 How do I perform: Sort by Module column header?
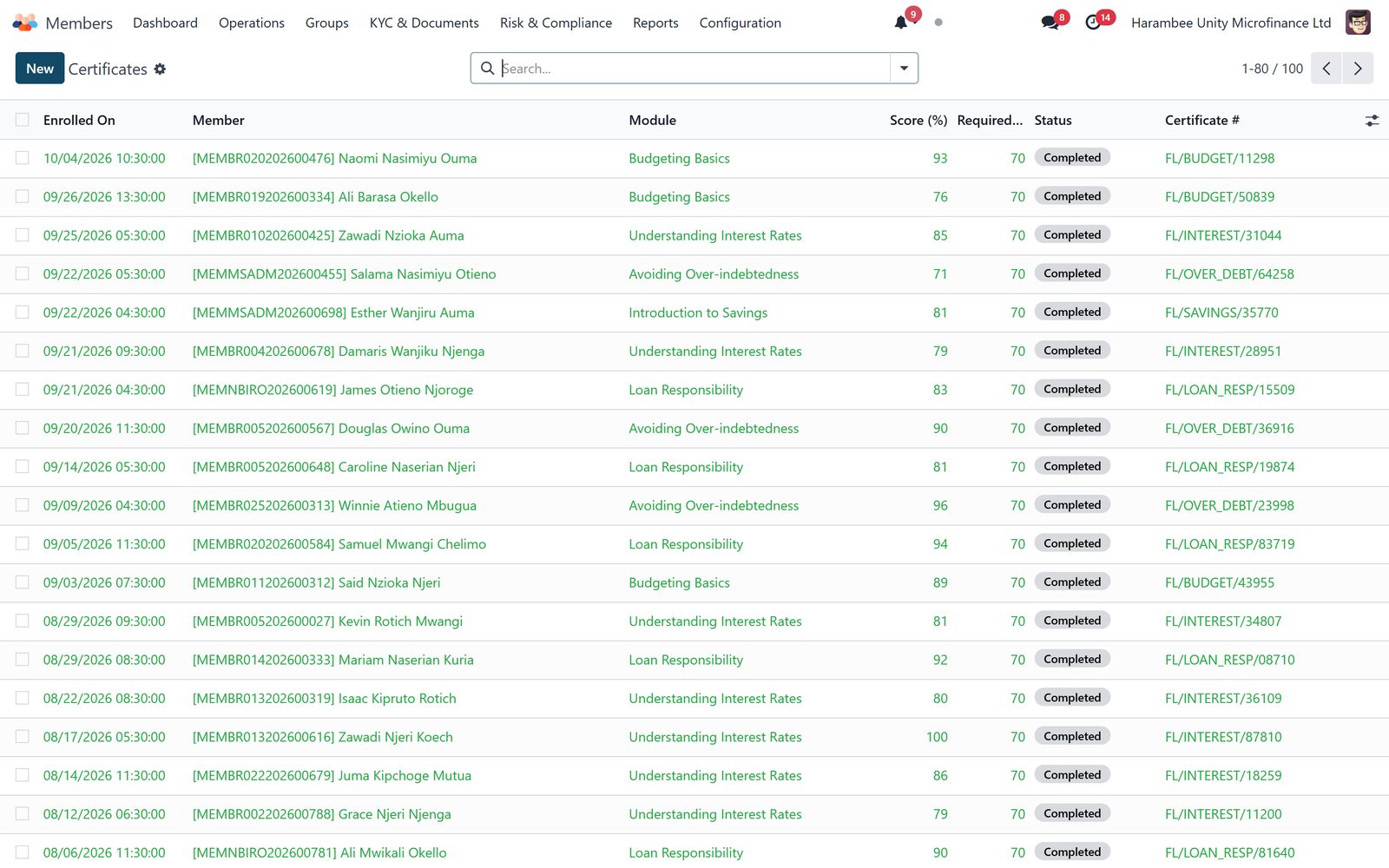[x=653, y=120]
